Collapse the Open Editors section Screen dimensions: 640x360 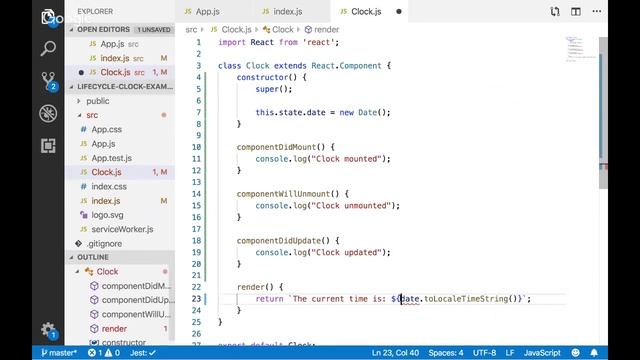click(120, 29)
